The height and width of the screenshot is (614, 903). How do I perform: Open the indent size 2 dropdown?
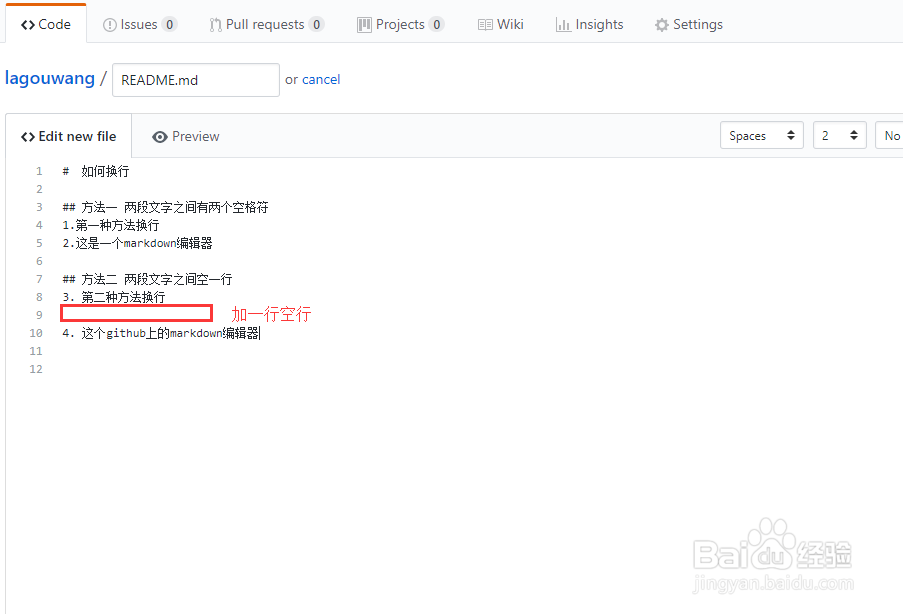[840, 135]
